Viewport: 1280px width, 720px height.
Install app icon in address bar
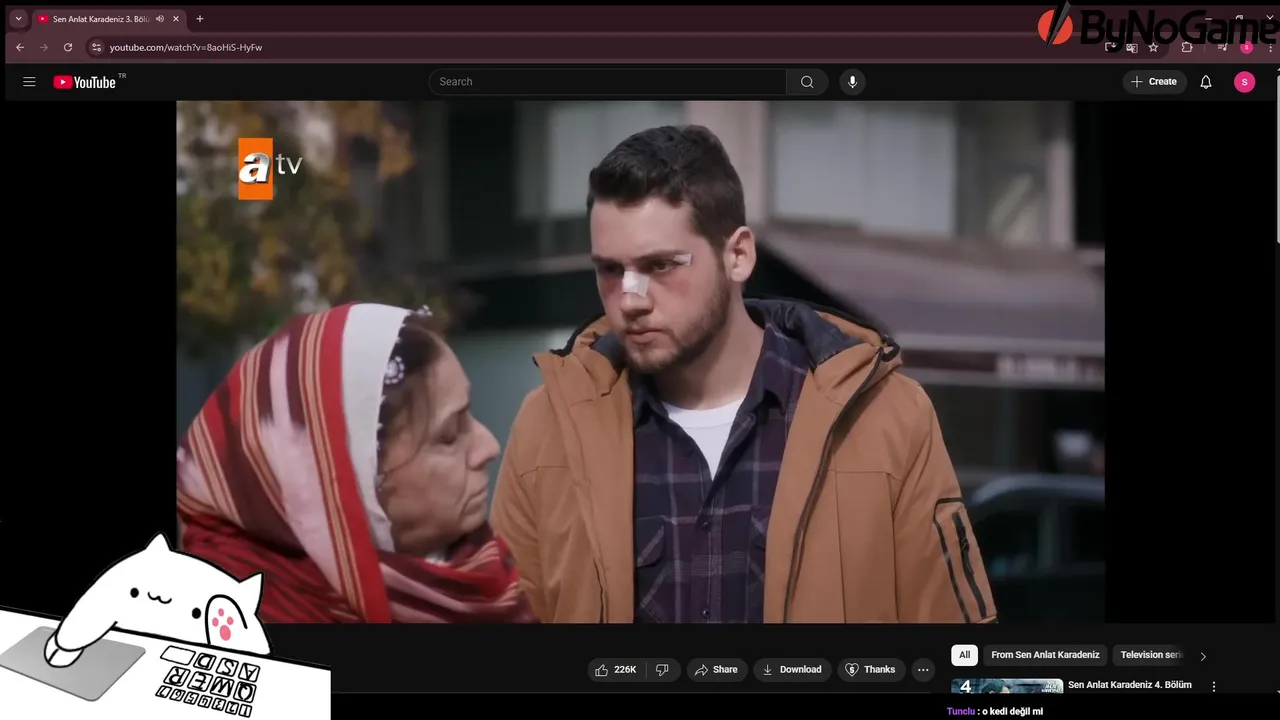point(1111,47)
